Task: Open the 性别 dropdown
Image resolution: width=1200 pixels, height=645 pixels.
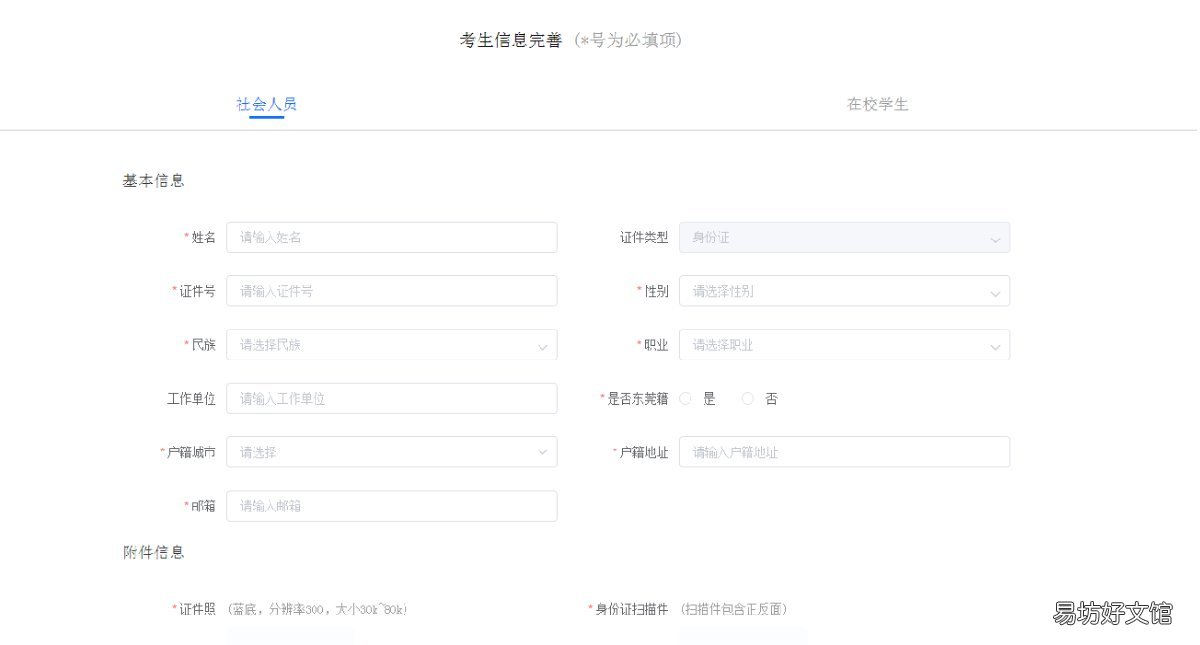Action: [844, 291]
